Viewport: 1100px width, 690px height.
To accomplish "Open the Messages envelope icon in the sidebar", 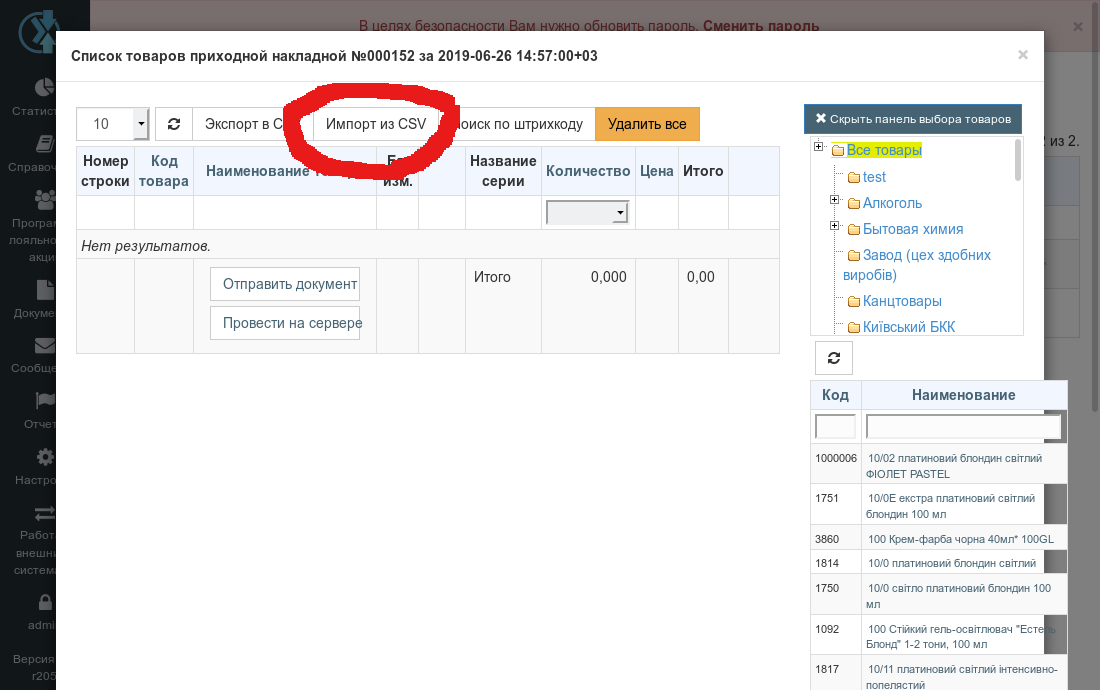I will click(x=44, y=346).
